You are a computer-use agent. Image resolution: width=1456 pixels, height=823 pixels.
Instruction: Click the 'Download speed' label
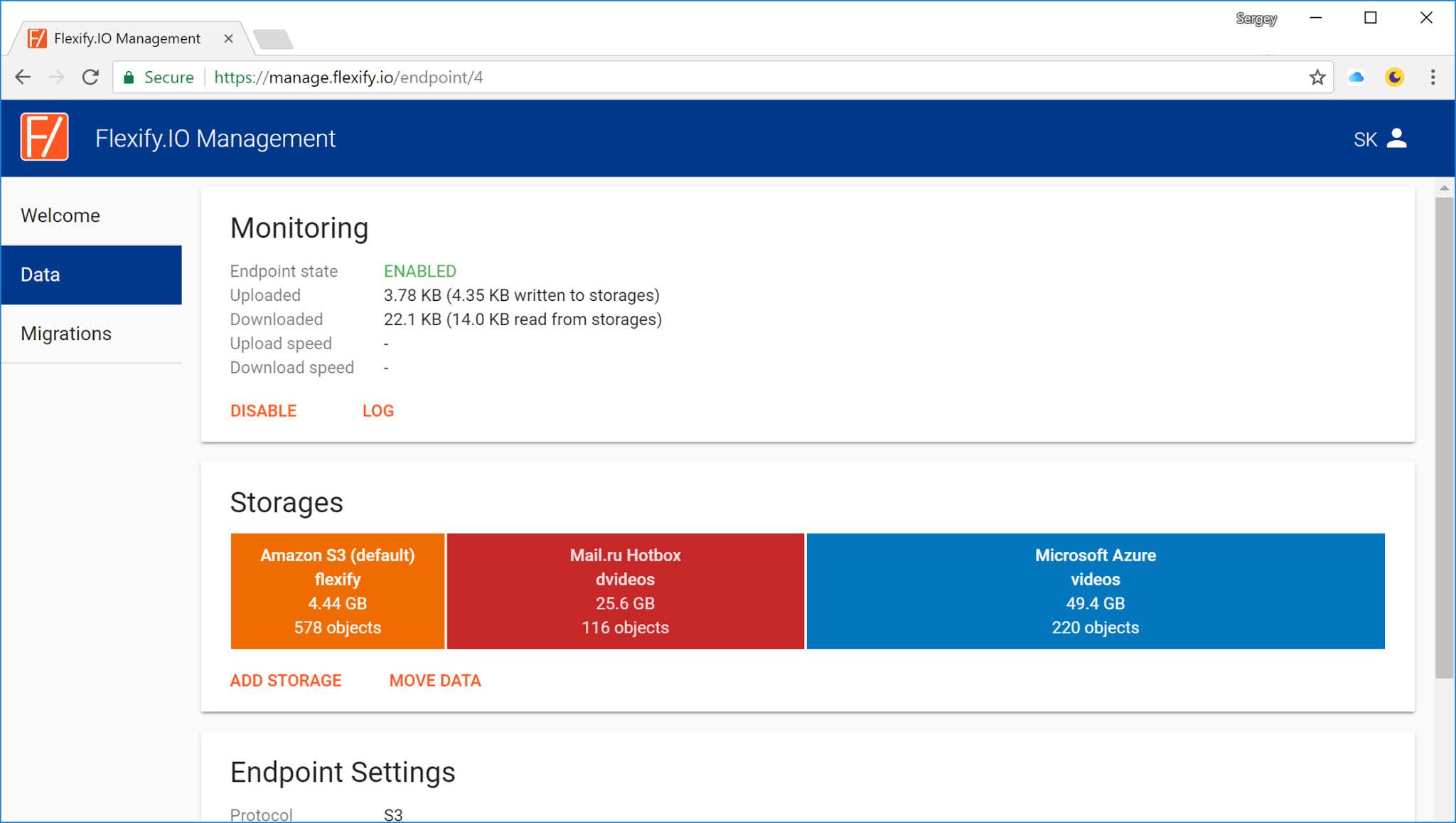click(291, 368)
